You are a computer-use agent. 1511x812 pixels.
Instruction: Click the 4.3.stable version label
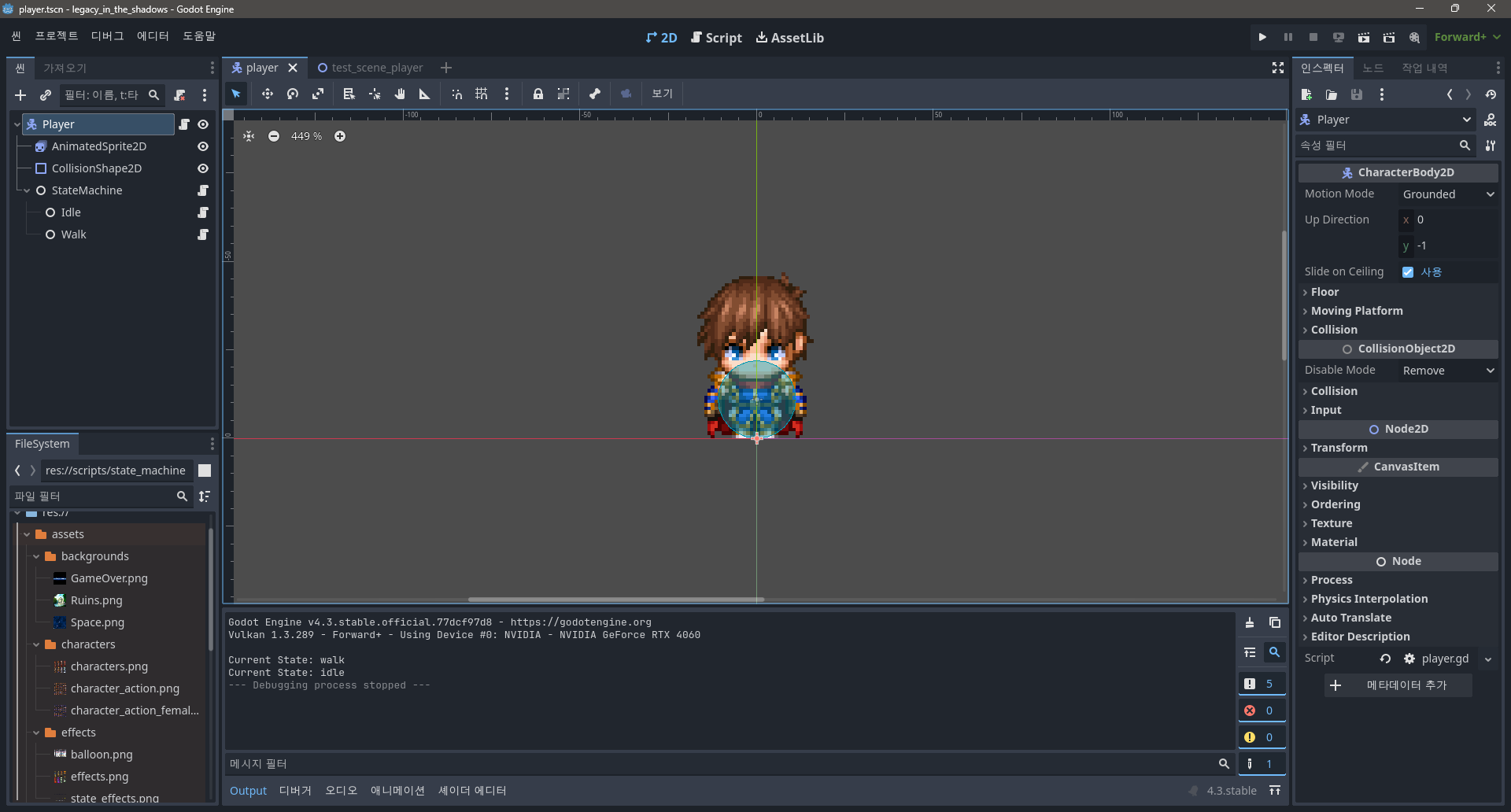[x=1232, y=791]
